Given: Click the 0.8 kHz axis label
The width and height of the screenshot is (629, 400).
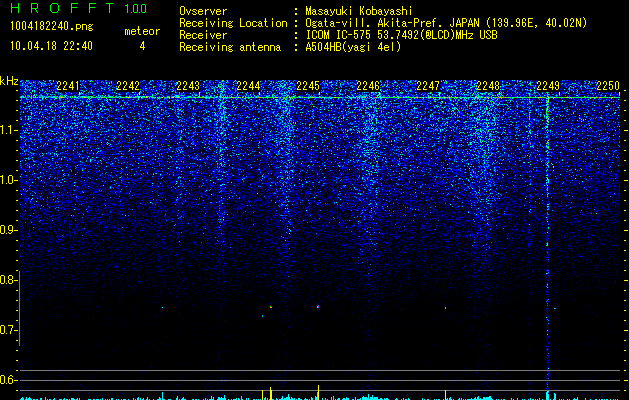Looking at the screenshot, I should (x=7, y=280).
